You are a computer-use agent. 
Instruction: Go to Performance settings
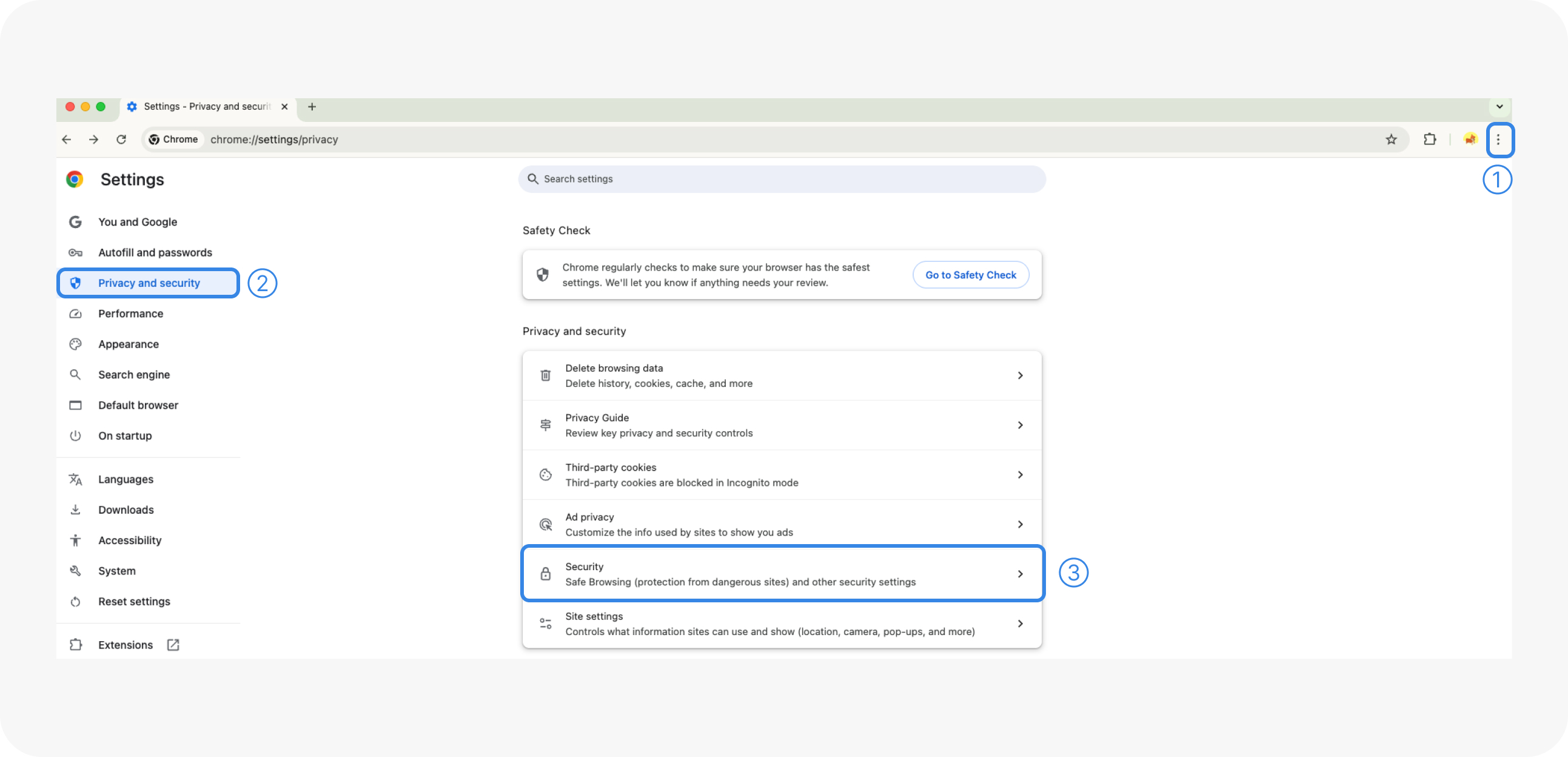[x=130, y=314]
